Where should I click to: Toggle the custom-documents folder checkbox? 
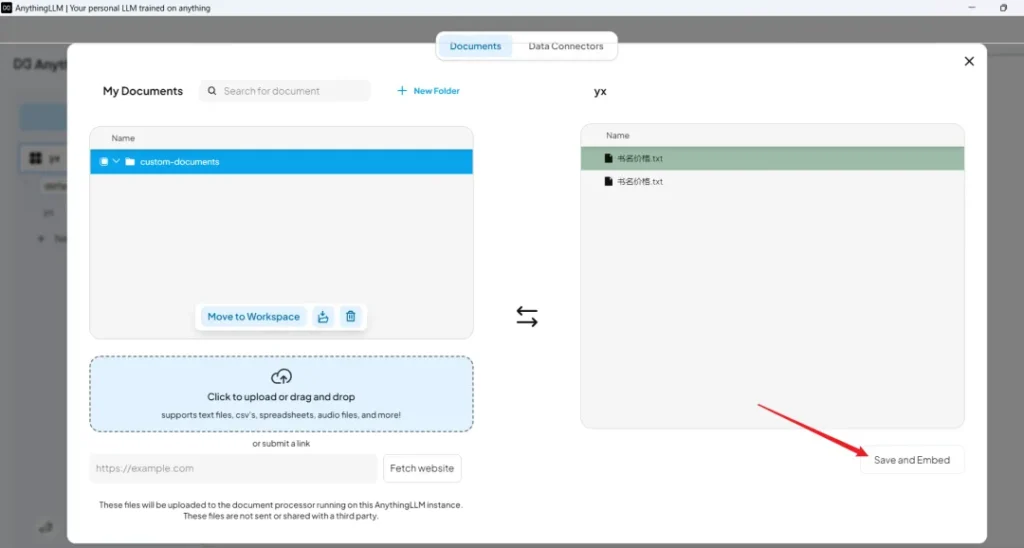pyautogui.click(x=104, y=162)
